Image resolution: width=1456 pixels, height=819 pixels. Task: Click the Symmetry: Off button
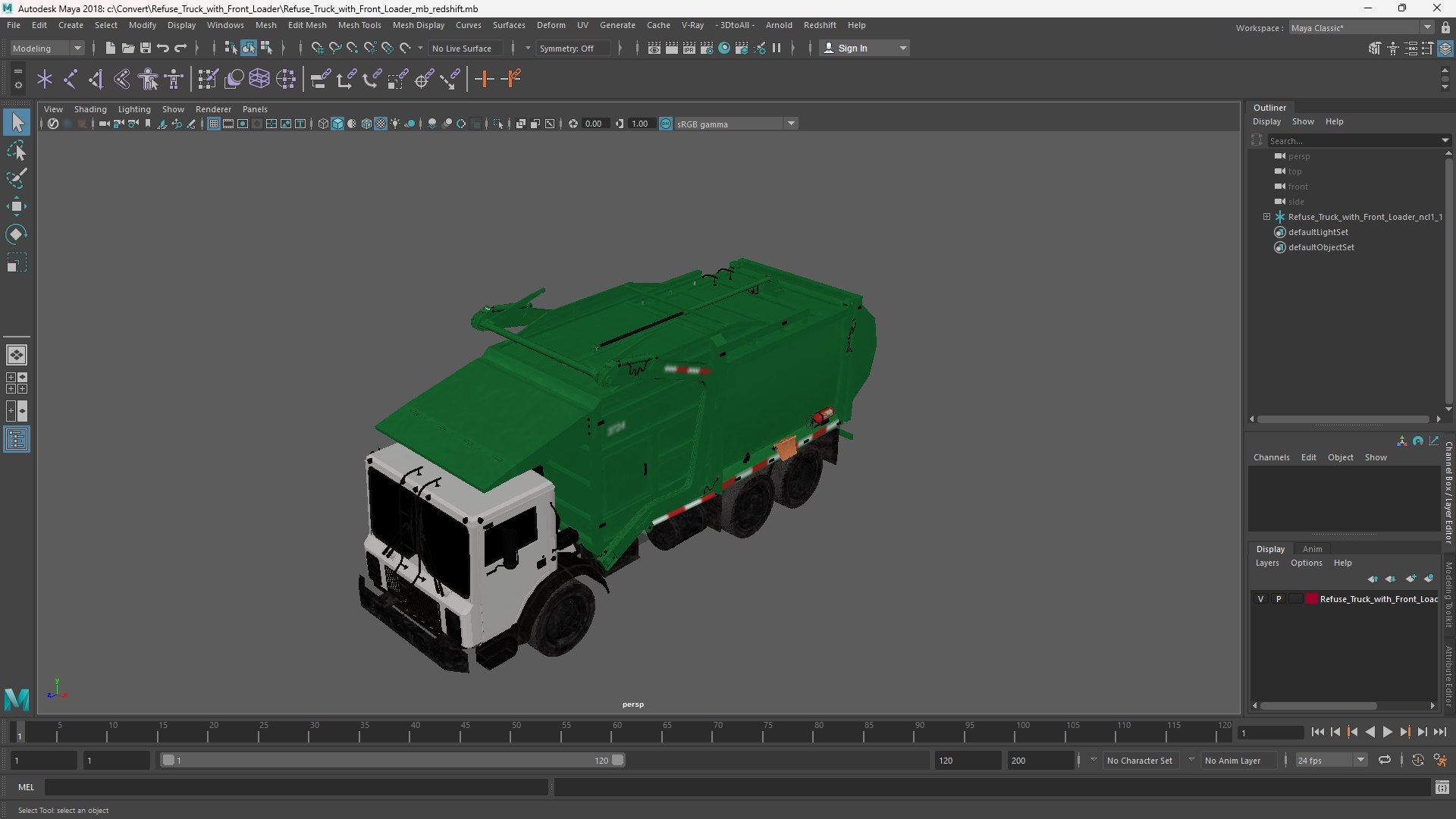tap(573, 48)
